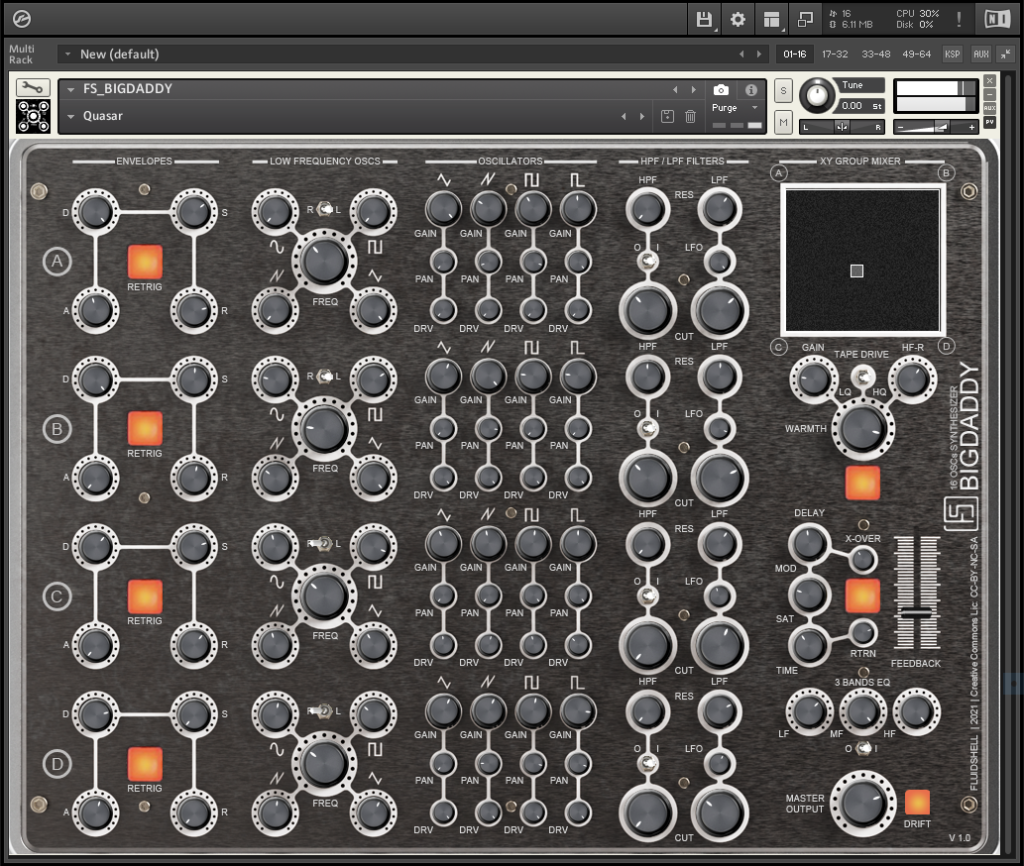This screenshot has height=866, width=1024.
Task: Click the tape drive HF-R knob
Action: (912, 379)
